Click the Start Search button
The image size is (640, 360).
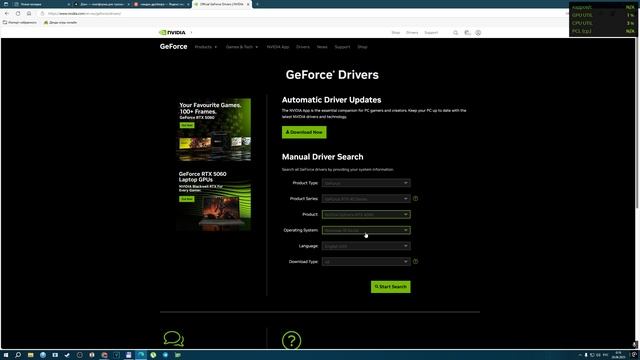[x=391, y=287]
